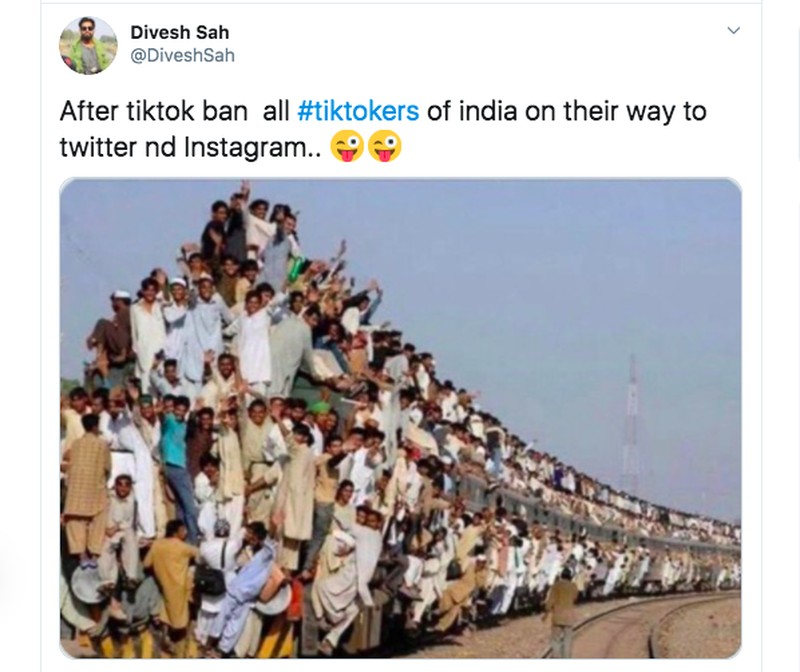Click the word "twitter" in the tweet

[98, 148]
